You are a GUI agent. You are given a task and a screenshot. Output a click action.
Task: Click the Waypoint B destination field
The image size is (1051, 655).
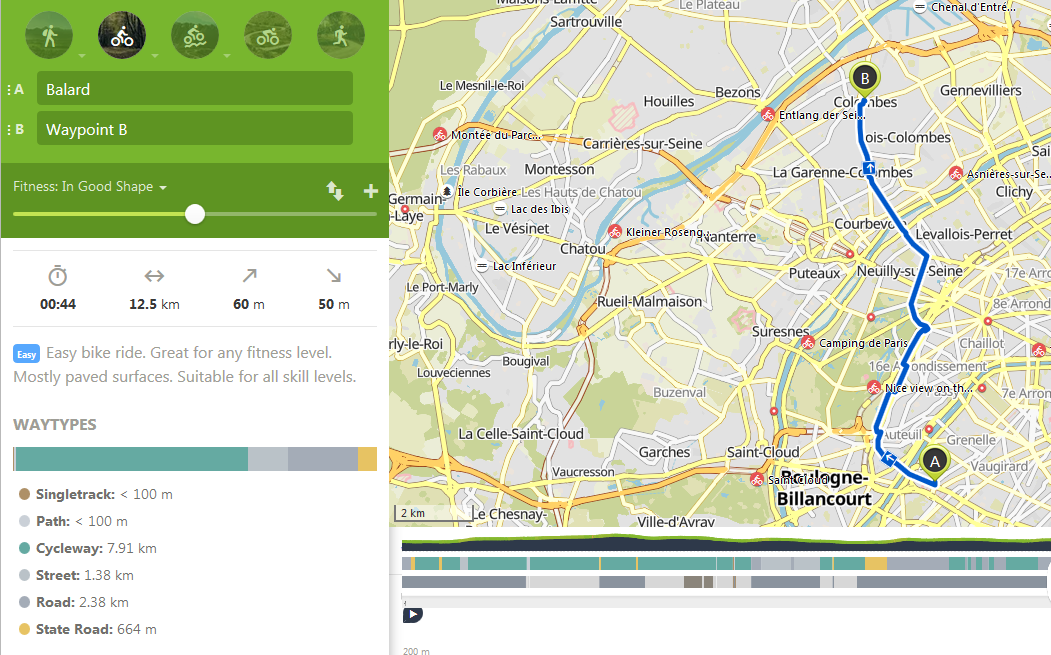195,129
